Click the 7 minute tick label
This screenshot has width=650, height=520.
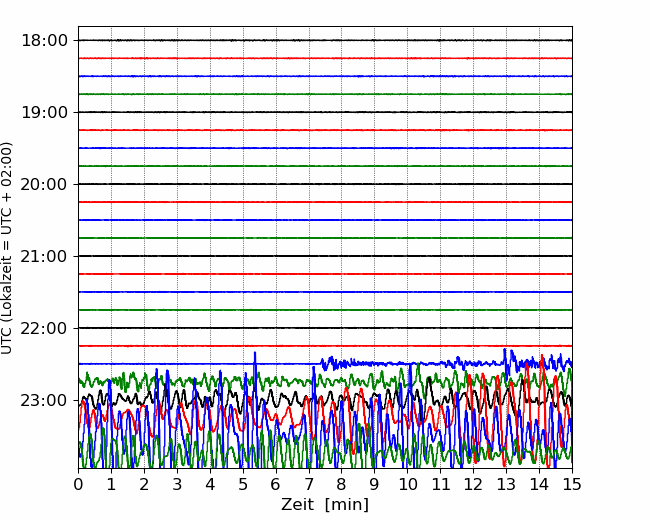309,484
